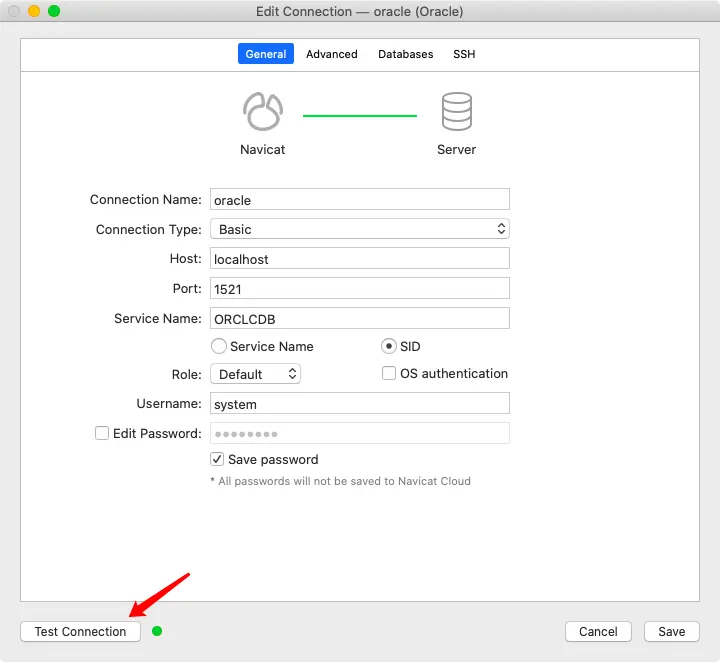Click the Service Name text field

click(360, 318)
